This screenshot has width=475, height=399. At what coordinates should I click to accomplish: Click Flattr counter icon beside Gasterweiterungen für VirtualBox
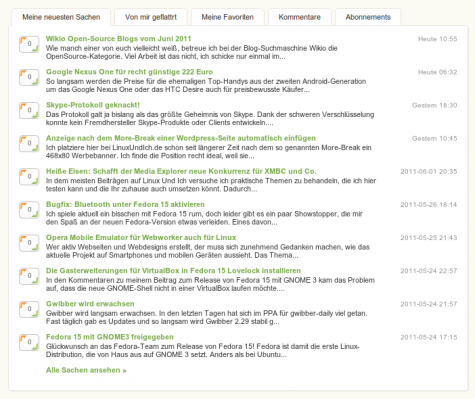pos(29,276)
